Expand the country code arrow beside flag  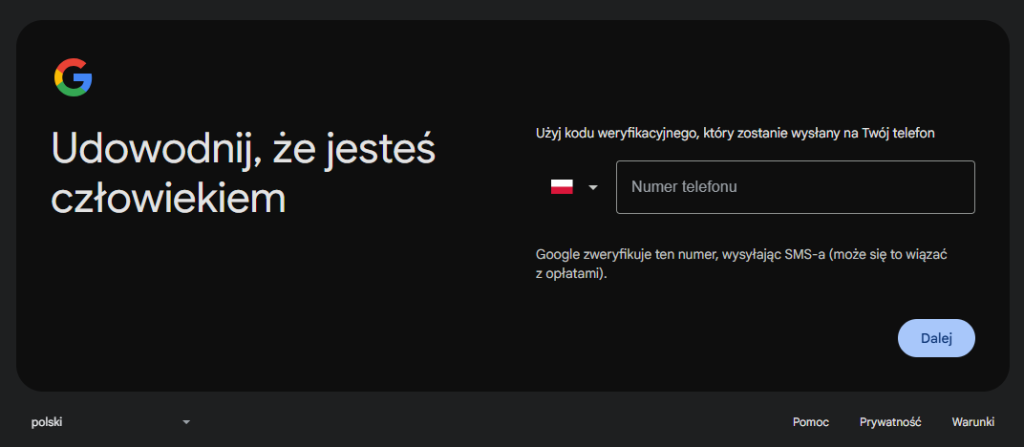point(593,187)
